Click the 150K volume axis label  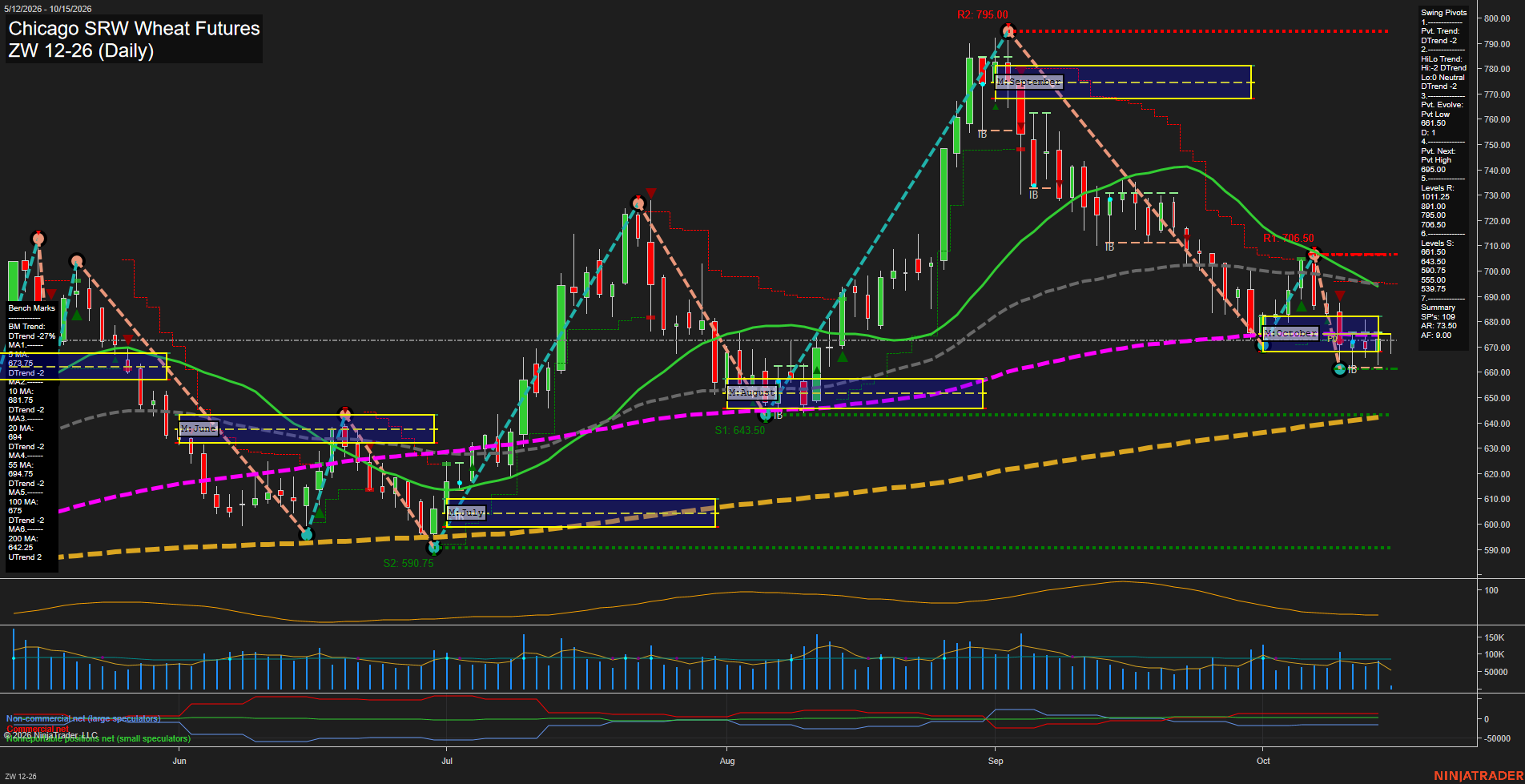[1495, 637]
